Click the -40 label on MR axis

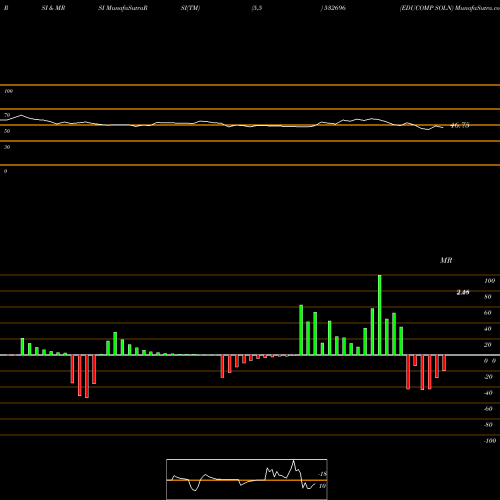point(488,393)
